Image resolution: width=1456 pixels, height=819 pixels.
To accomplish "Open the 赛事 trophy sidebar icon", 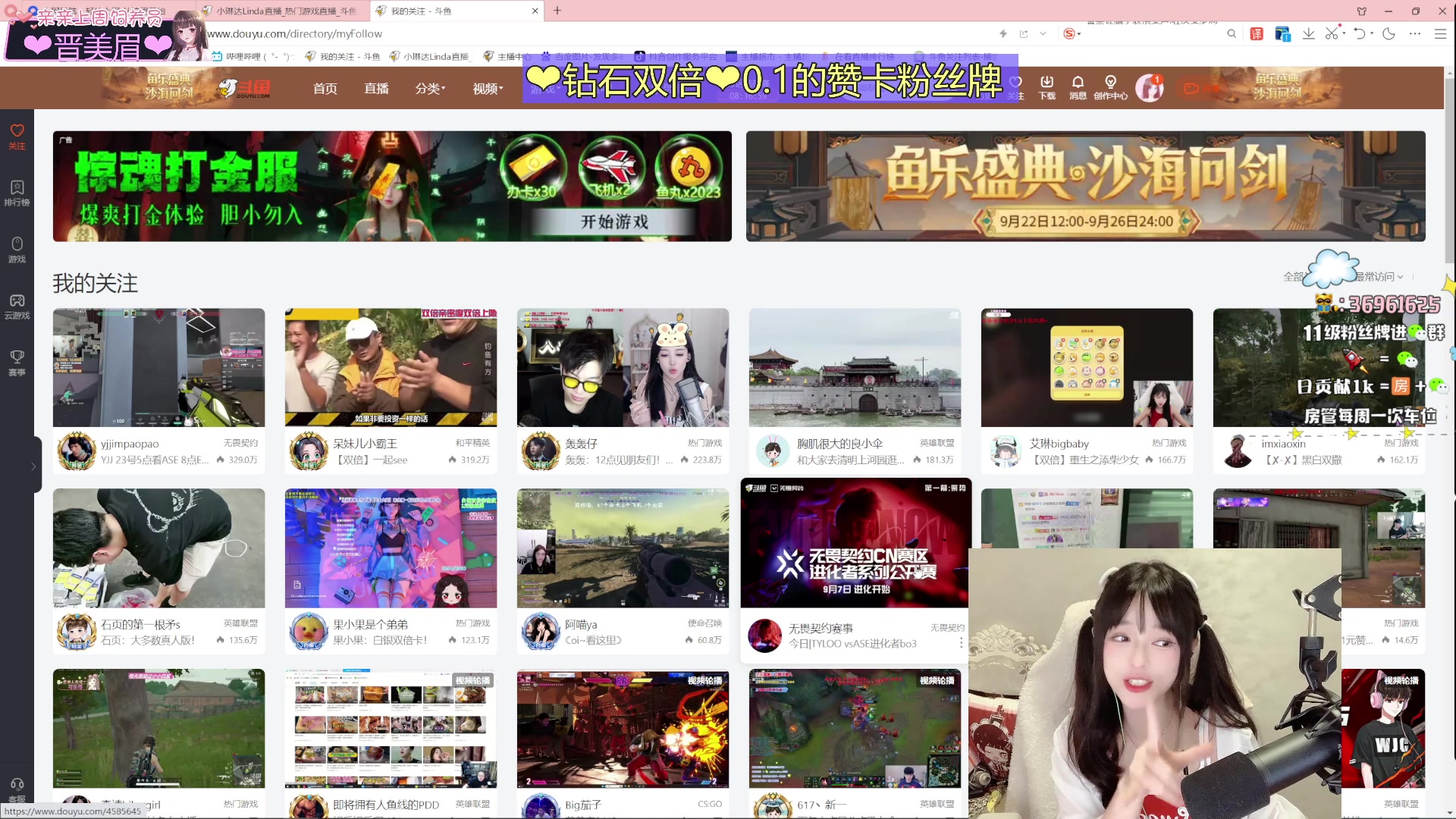I will [17, 362].
